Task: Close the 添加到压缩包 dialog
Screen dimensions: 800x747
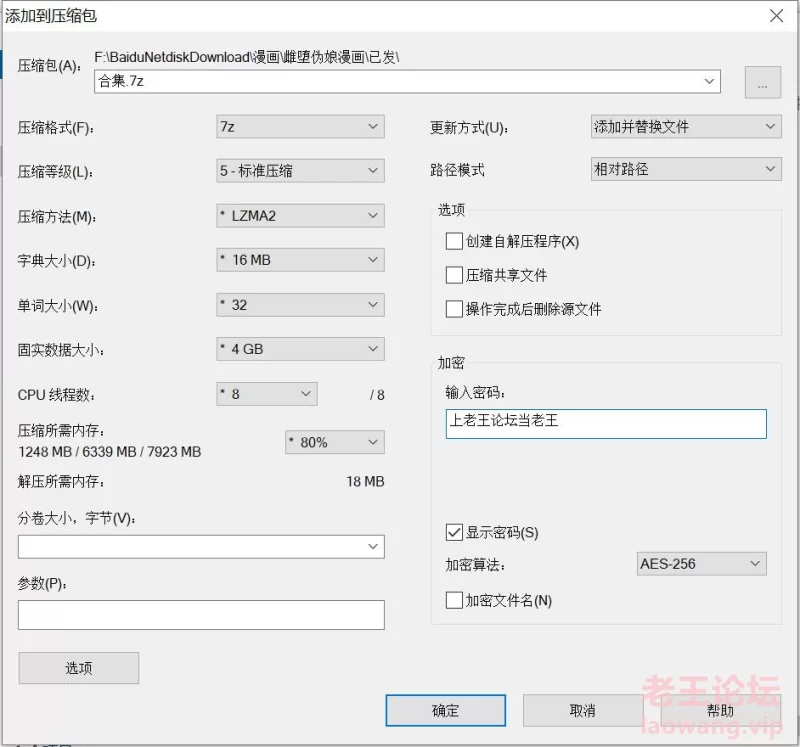Action: coord(777,16)
